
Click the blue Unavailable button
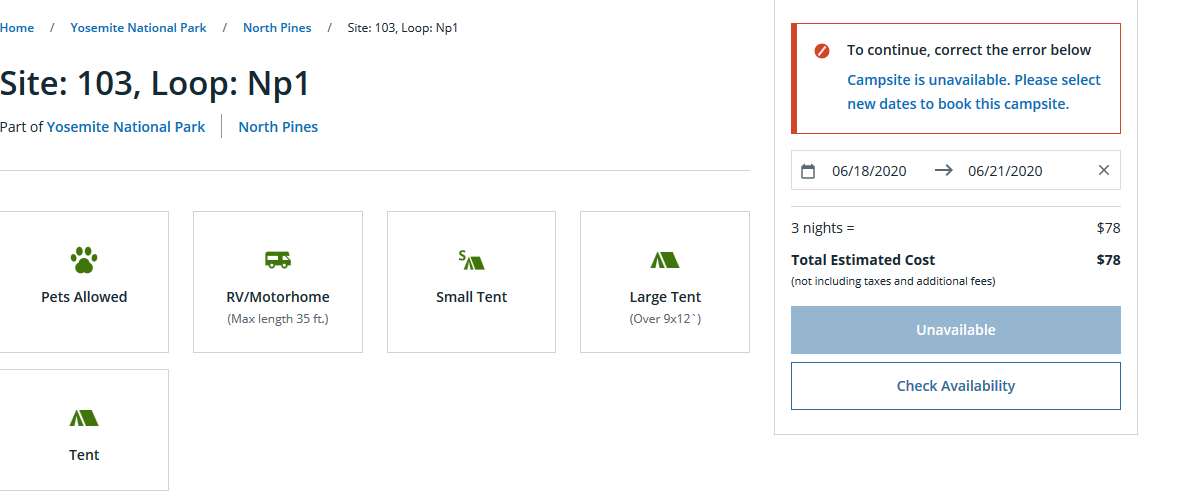[x=955, y=330]
